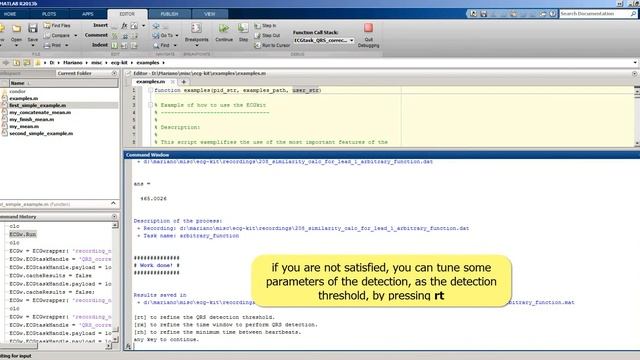
Task: Click the 'Mariano' path segment
Action: point(73,62)
